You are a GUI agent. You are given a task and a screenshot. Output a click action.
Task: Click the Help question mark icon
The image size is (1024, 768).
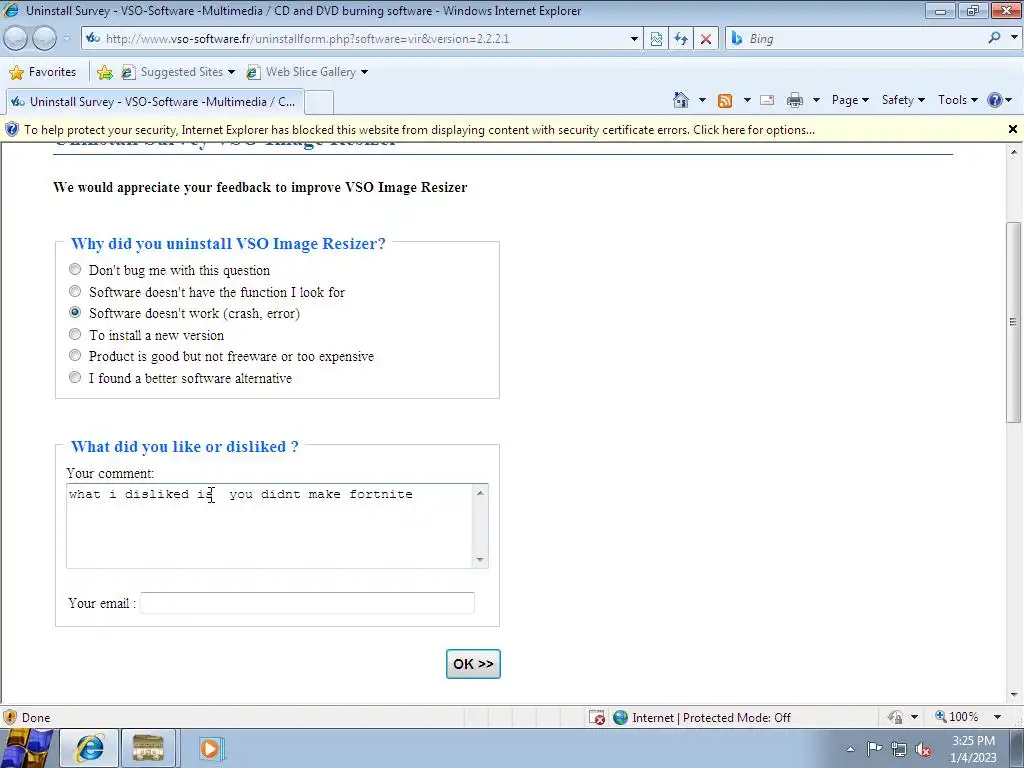coord(995,100)
